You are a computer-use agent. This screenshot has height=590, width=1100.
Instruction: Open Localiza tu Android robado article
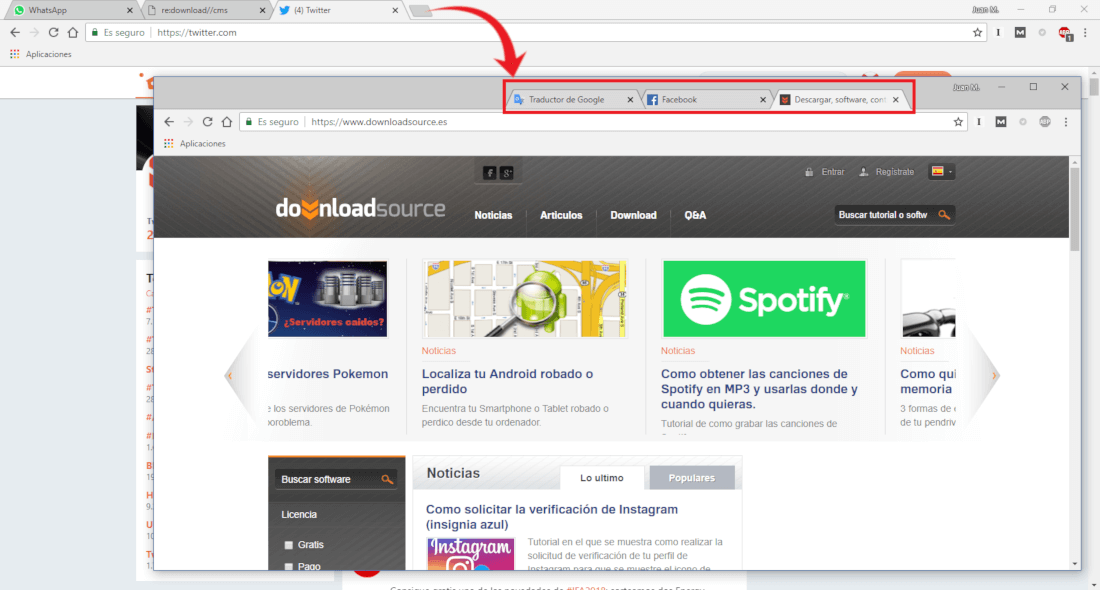pyautogui.click(x=507, y=382)
